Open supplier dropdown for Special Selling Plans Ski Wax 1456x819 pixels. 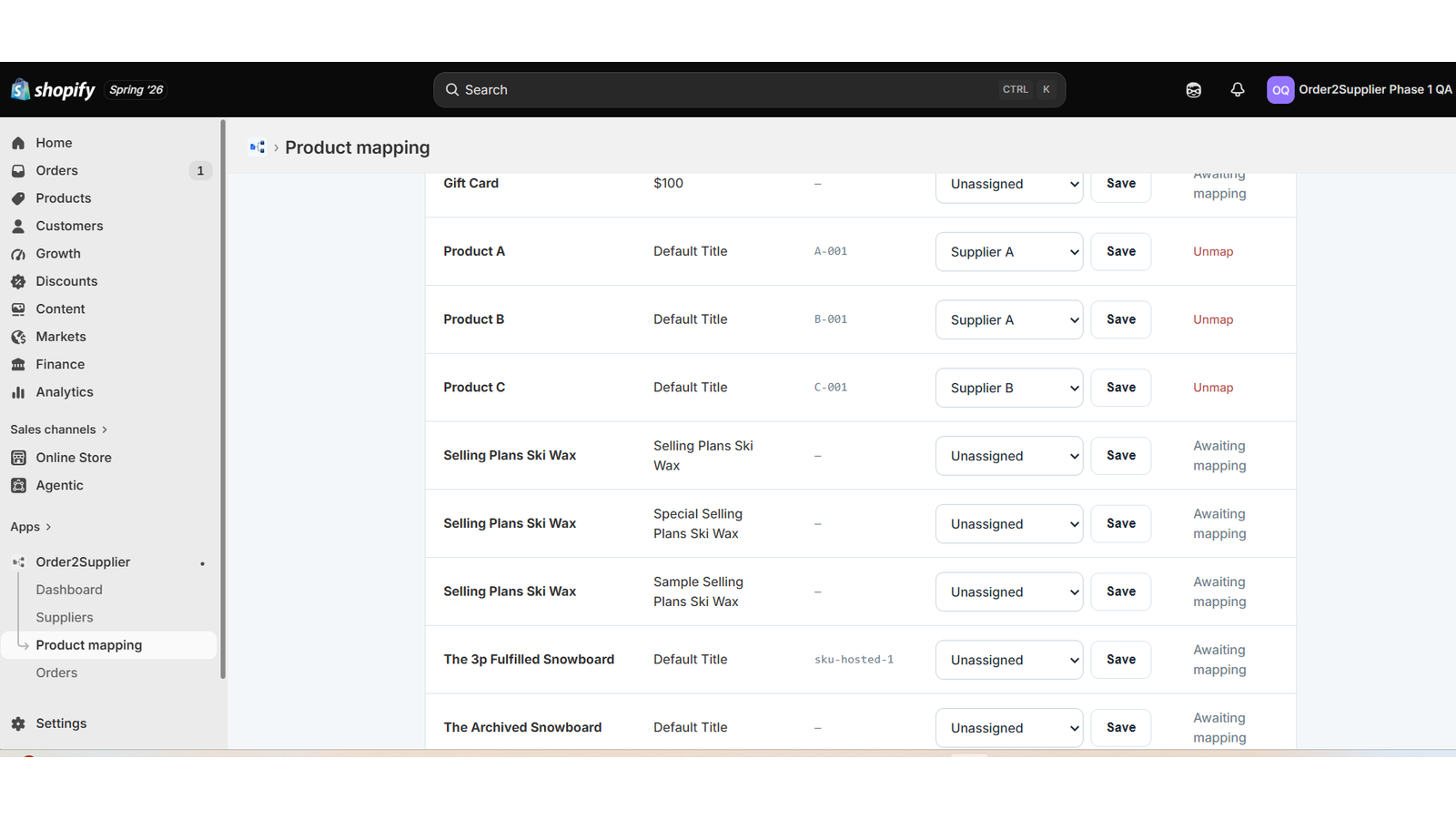[x=1009, y=524]
